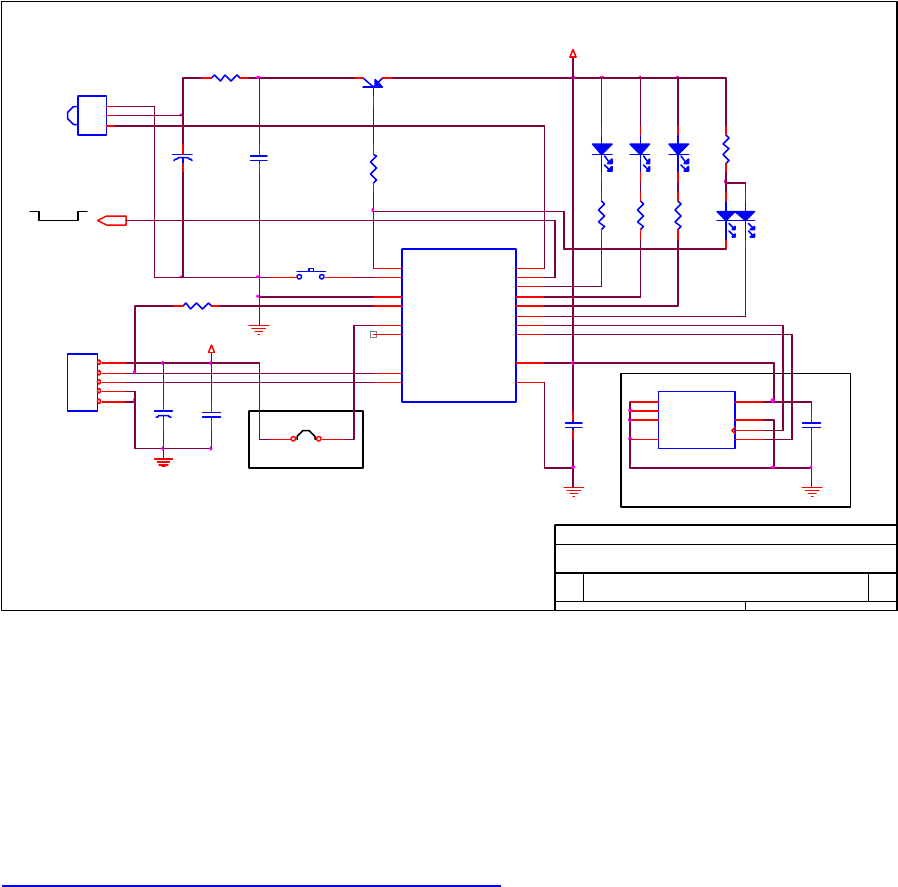Click capacitor at right inside boxed area

pos(812,425)
